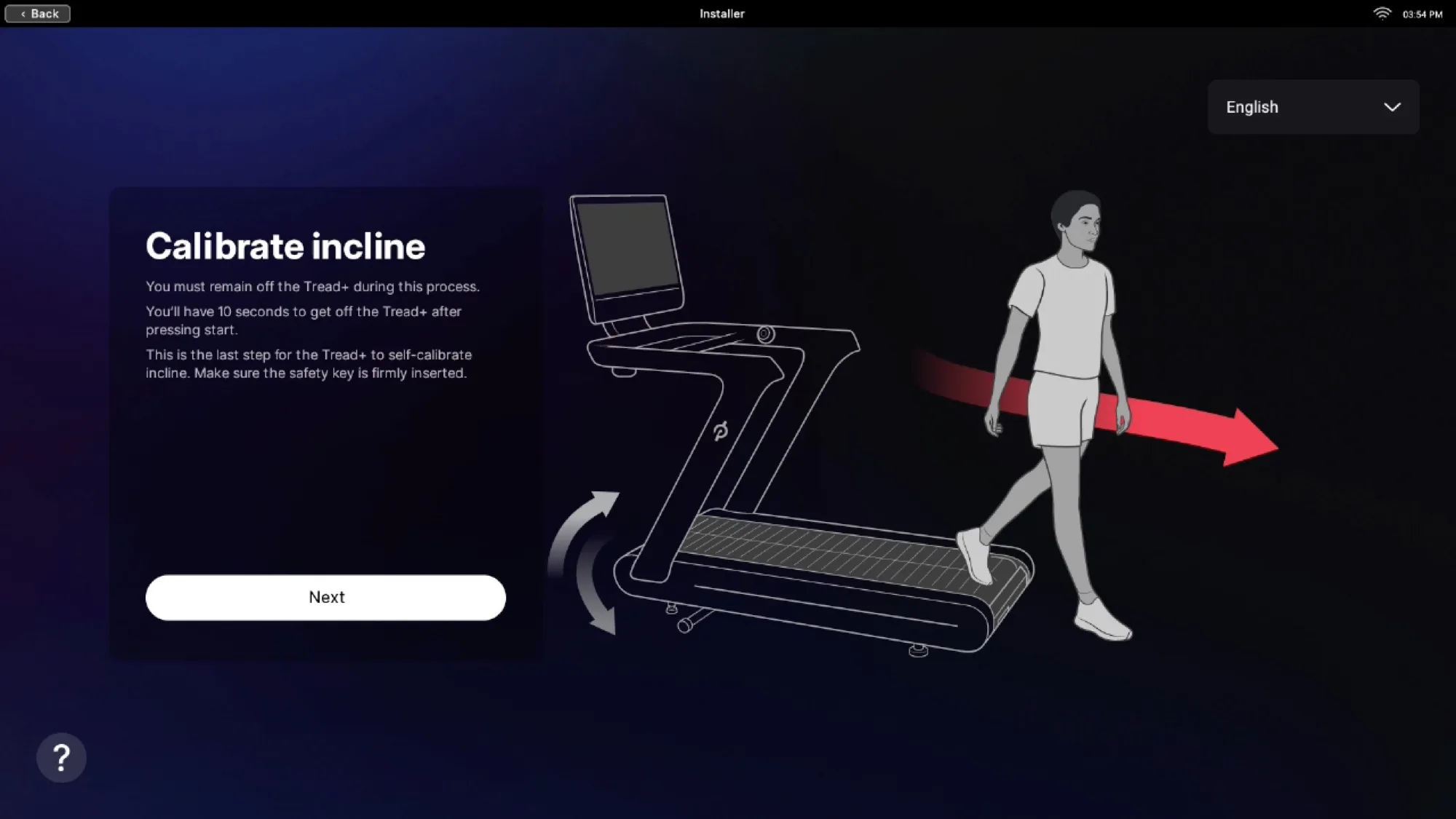The image size is (1456, 819).
Task: Tap the safety key instruction text
Action: 308,364
